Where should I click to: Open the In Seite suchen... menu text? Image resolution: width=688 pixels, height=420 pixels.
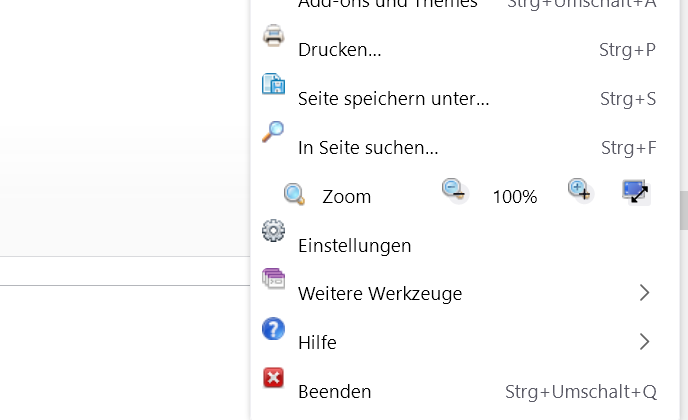(368, 148)
